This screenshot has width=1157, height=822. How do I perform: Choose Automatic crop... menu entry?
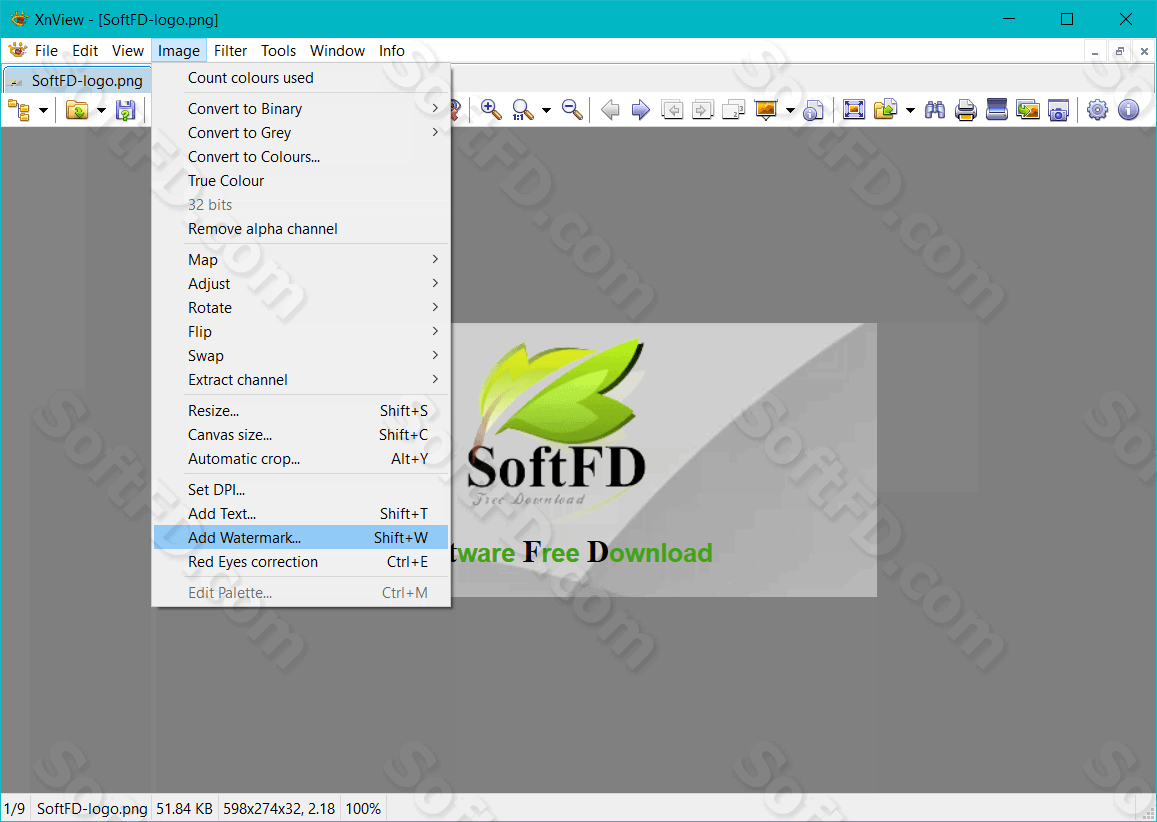coord(301,458)
